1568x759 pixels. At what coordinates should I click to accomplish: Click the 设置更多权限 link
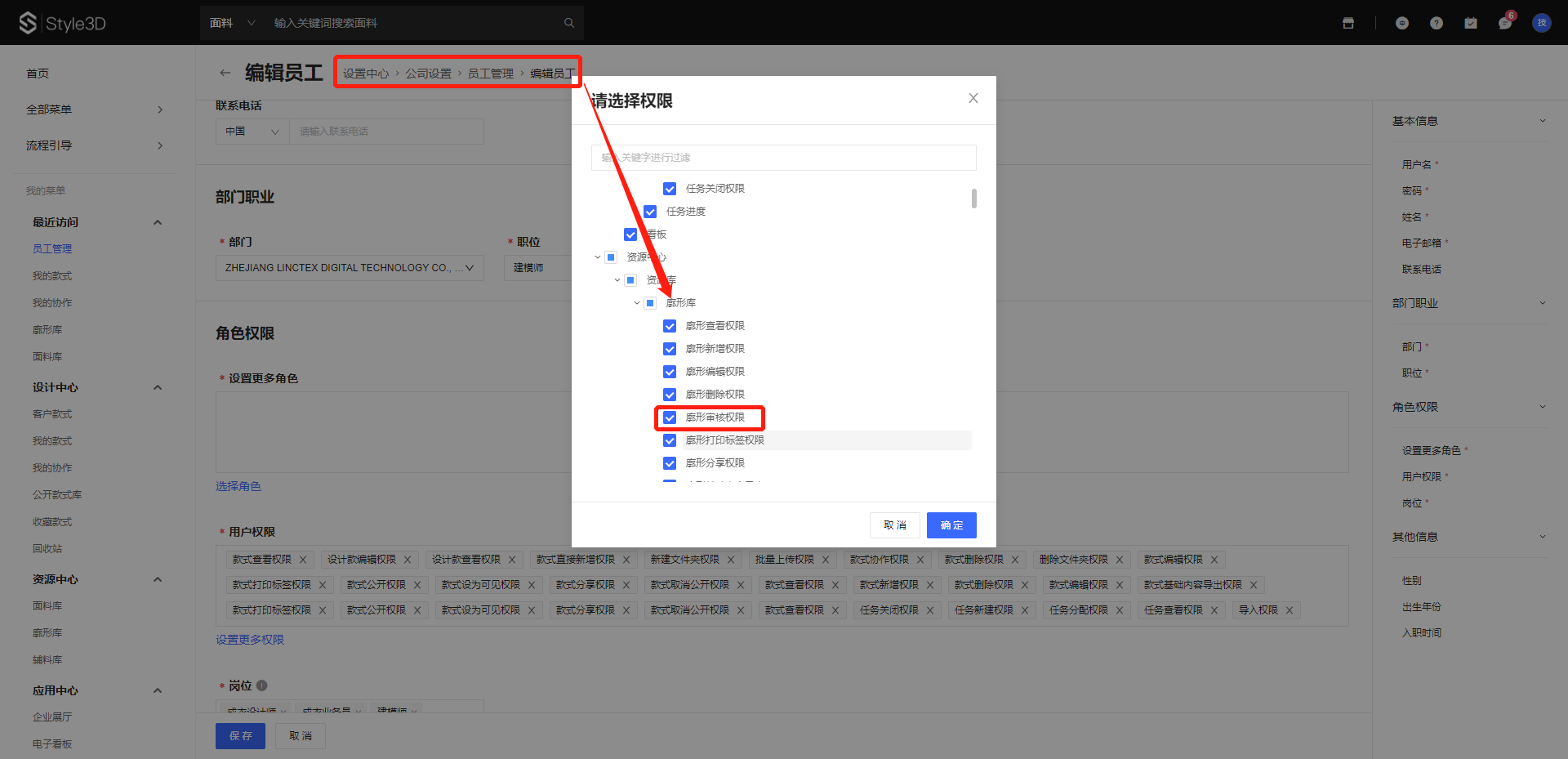click(x=250, y=640)
